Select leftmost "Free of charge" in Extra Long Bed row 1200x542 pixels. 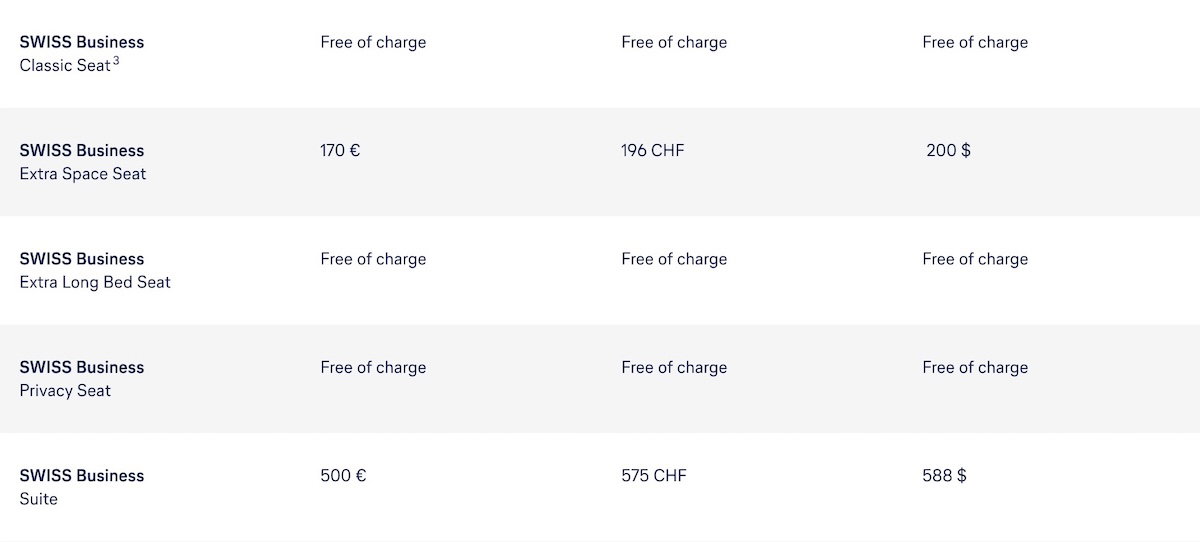[373, 260]
